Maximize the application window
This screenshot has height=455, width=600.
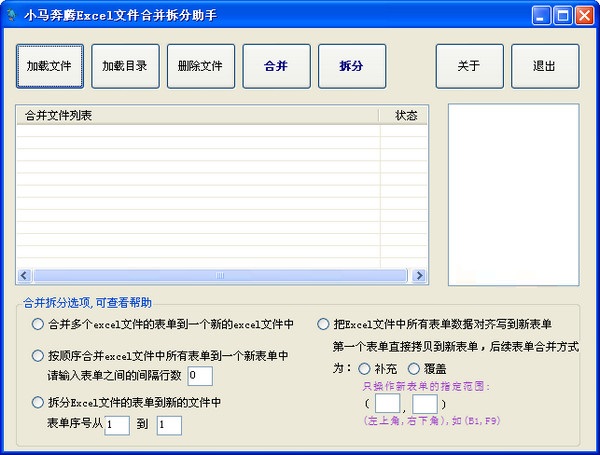pyautogui.click(x=562, y=16)
